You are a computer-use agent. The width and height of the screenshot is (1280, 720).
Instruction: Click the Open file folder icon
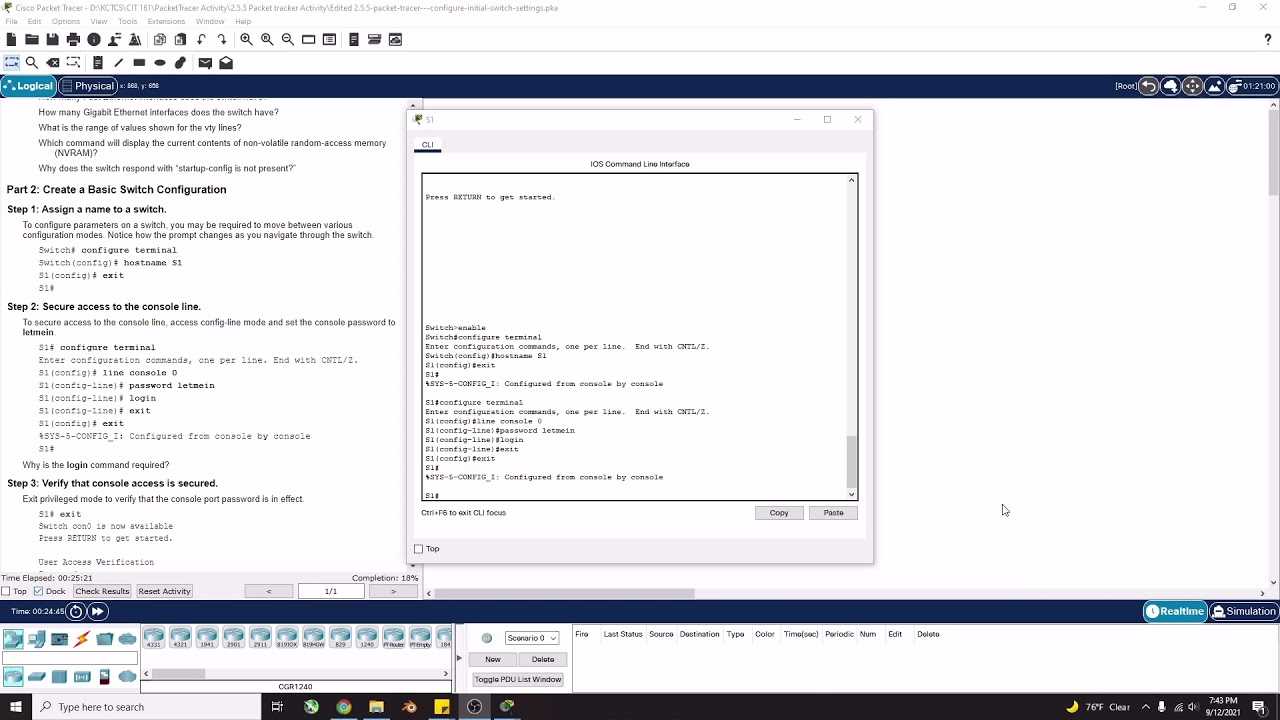point(32,39)
